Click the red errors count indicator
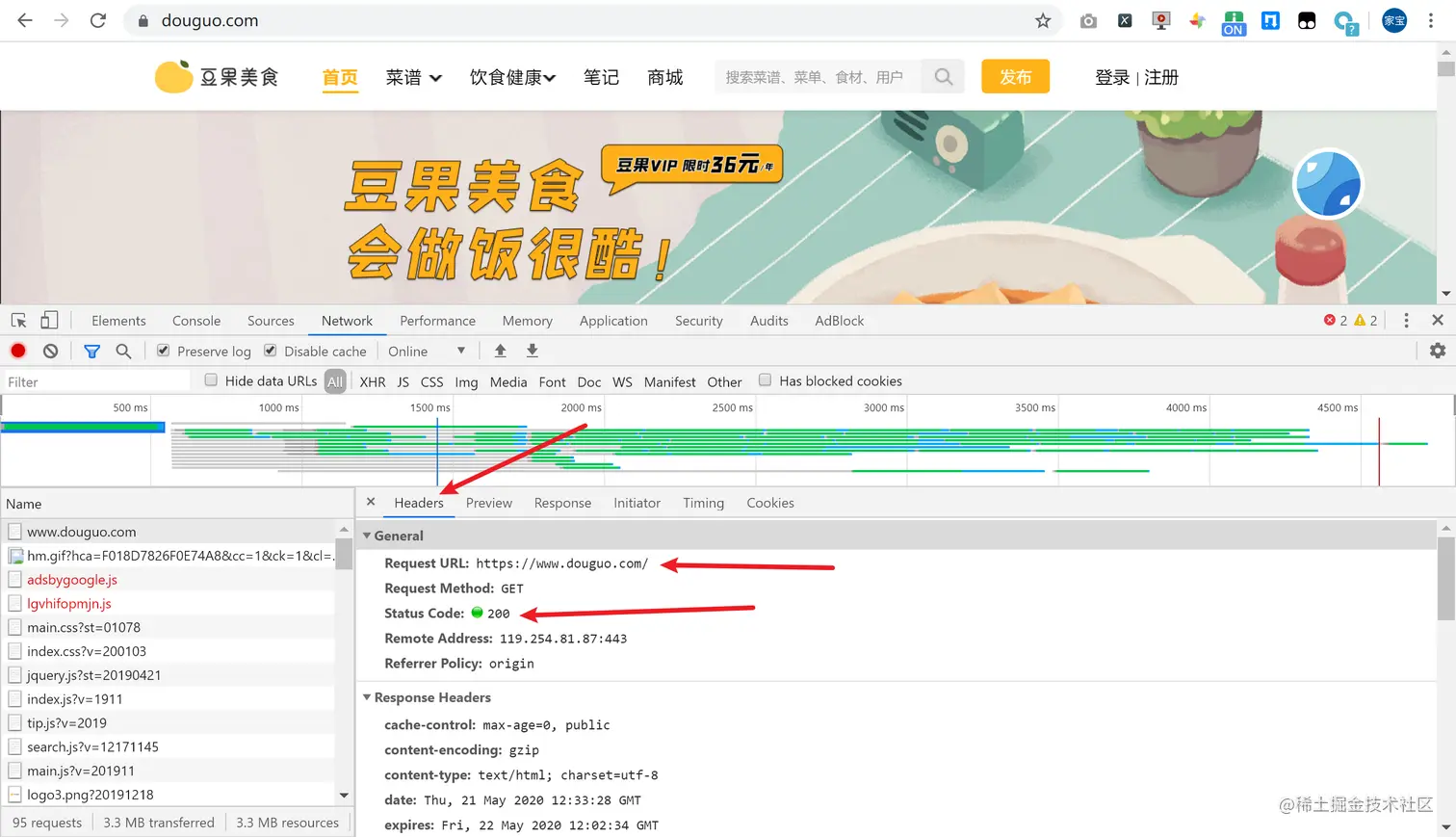This screenshot has width=1456, height=837. [1336, 321]
